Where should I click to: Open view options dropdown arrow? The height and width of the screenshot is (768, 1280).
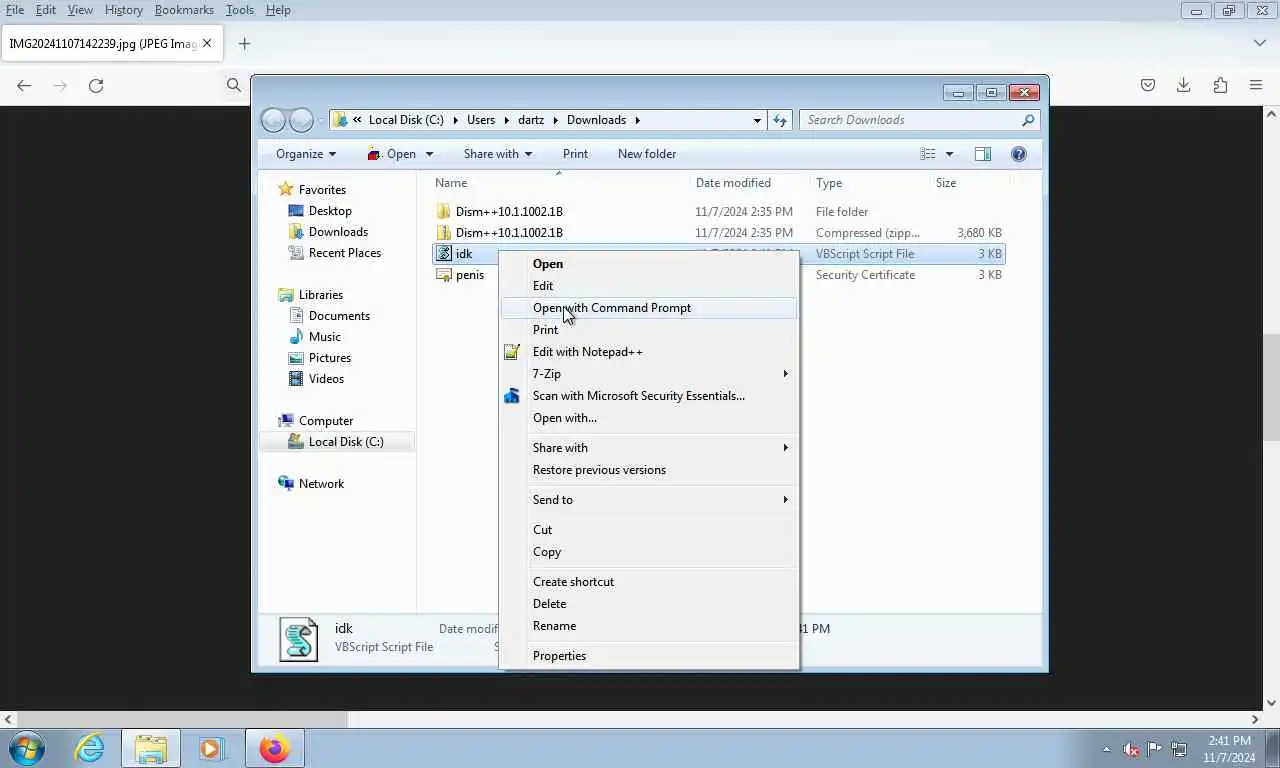949,154
